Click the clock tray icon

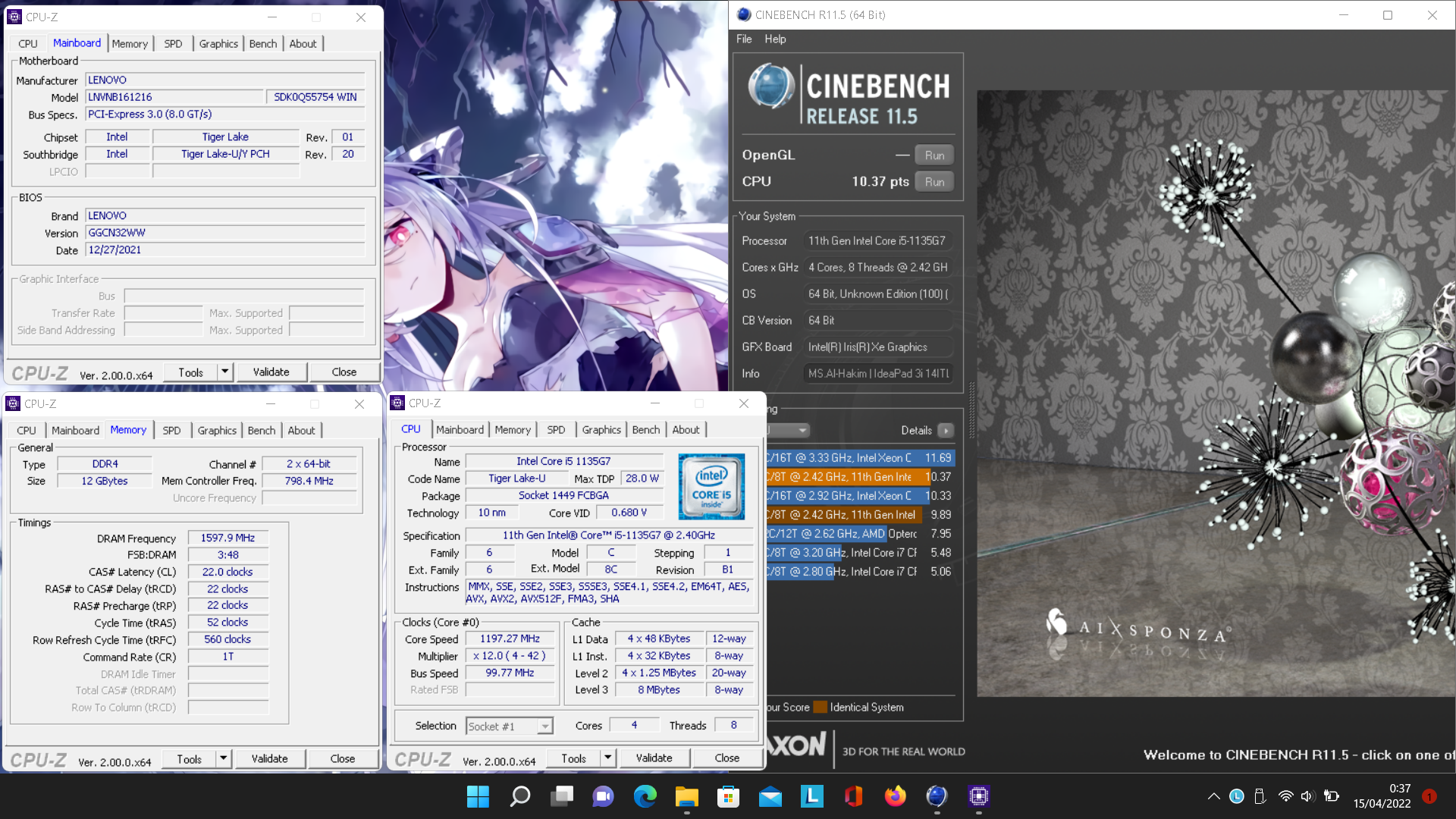coord(1237,796)
